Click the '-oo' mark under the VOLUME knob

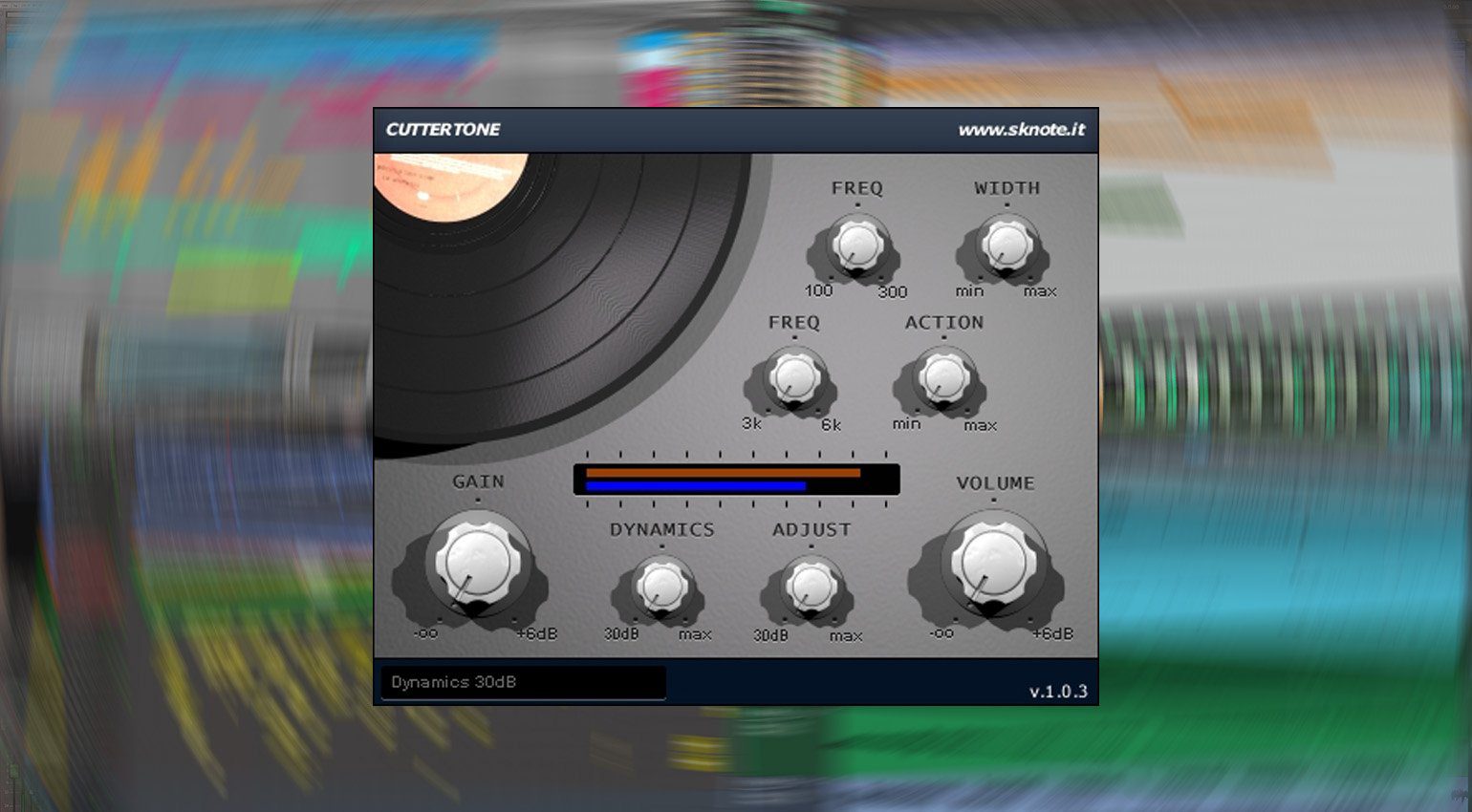[x=942, y=633]
